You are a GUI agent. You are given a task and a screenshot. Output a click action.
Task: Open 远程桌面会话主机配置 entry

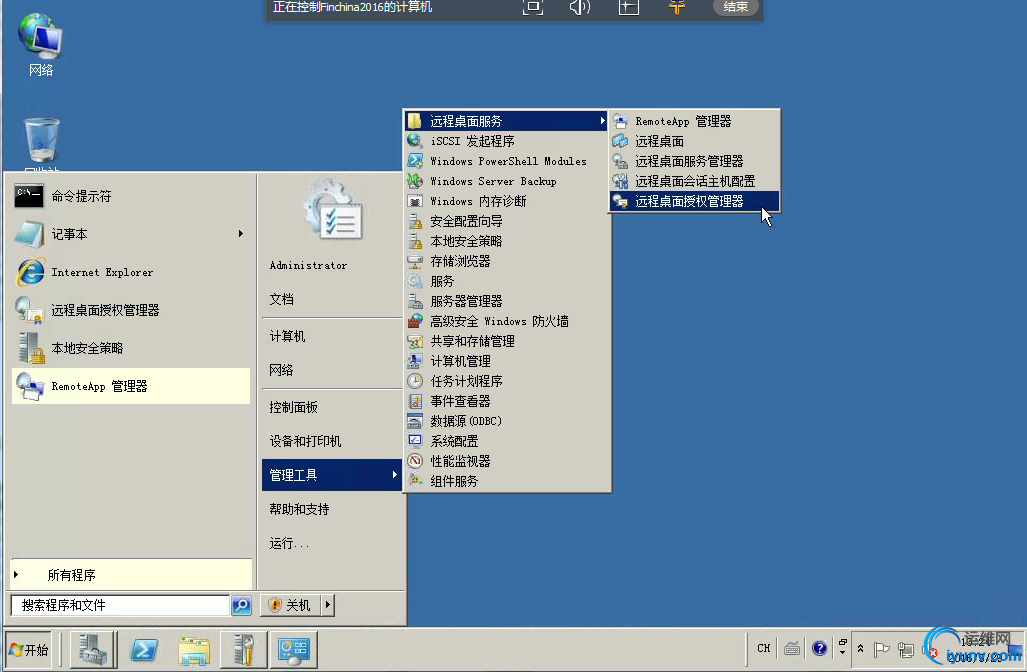pos(694,181)
